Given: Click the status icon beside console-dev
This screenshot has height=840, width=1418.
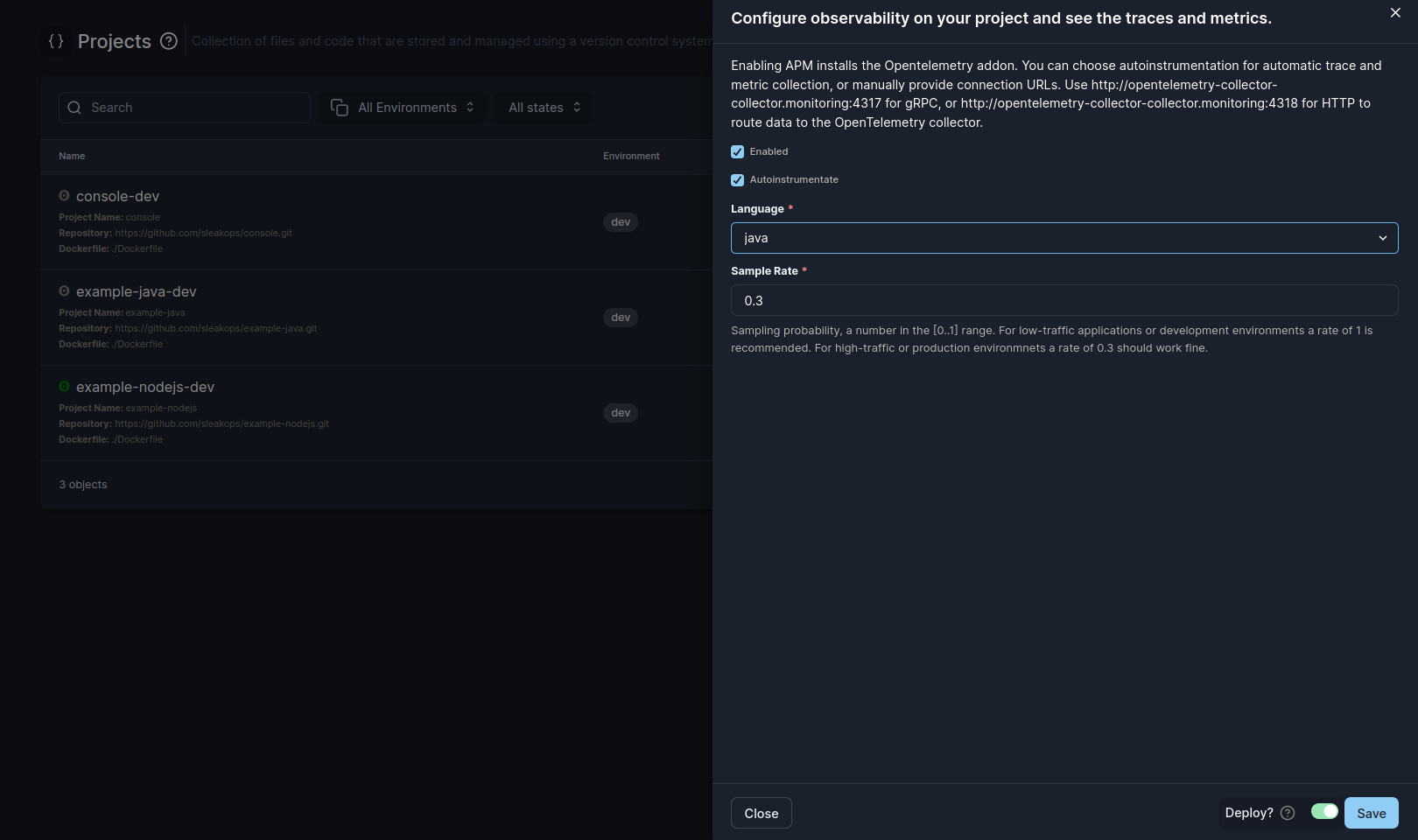Looking at the screenshot, I should [64, 195].
